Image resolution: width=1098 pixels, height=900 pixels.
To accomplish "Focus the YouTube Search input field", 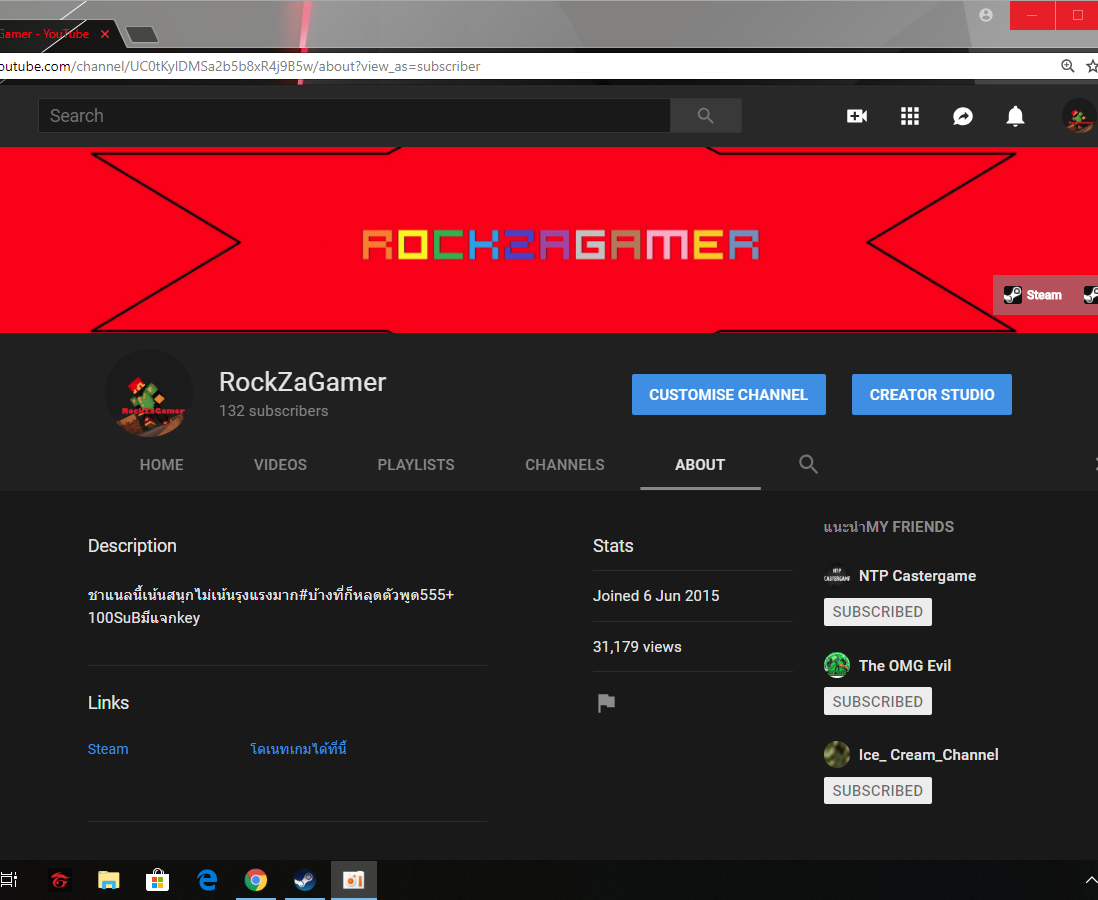I will (x=354, y=116).
